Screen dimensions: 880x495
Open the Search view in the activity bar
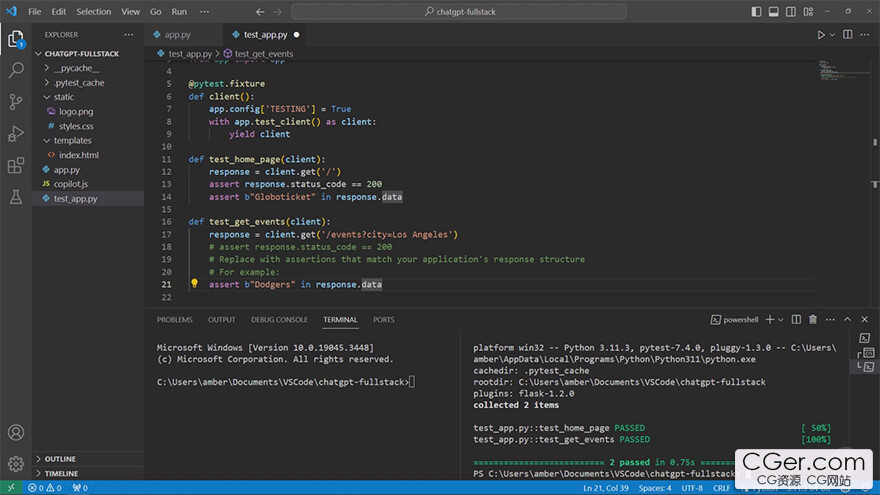pos(16,70)
